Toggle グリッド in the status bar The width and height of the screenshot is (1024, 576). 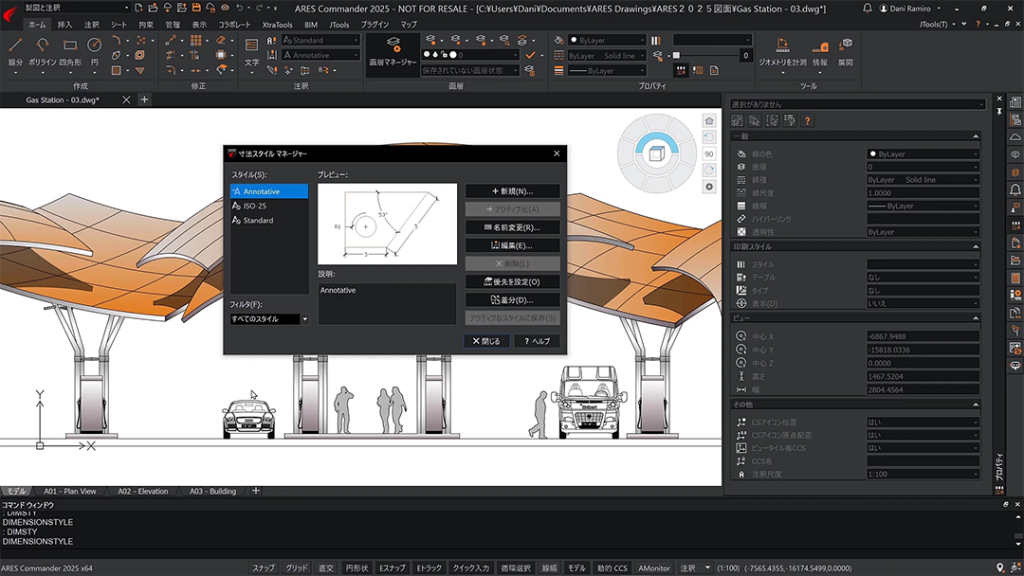coord(296,568)
